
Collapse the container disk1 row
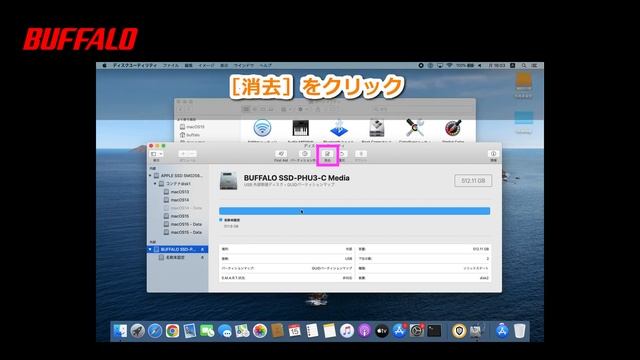tap(155, 184)
